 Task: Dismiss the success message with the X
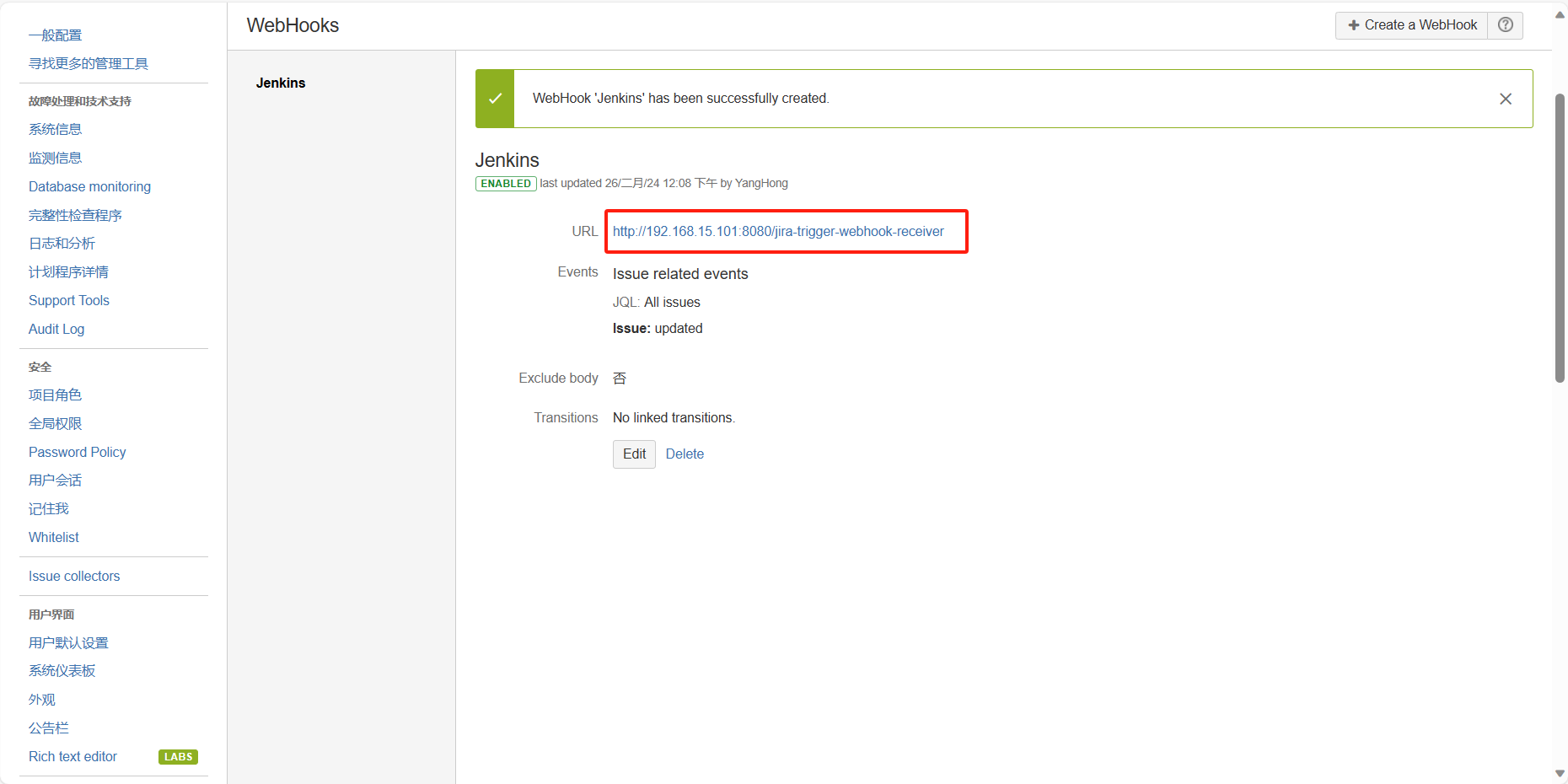[x=1506, y=99]
